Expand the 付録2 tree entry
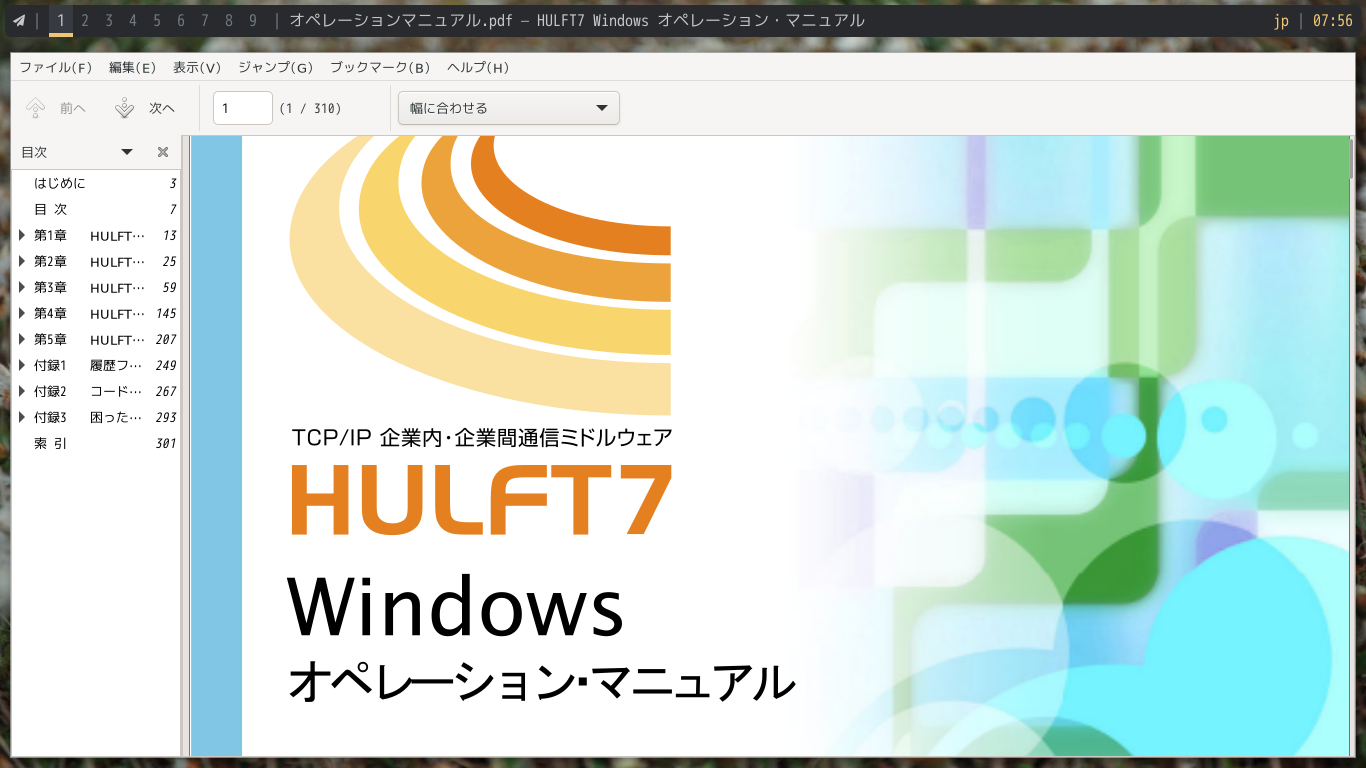The height and width of the screenshot is (768, 1366). (x=23, y=391)
